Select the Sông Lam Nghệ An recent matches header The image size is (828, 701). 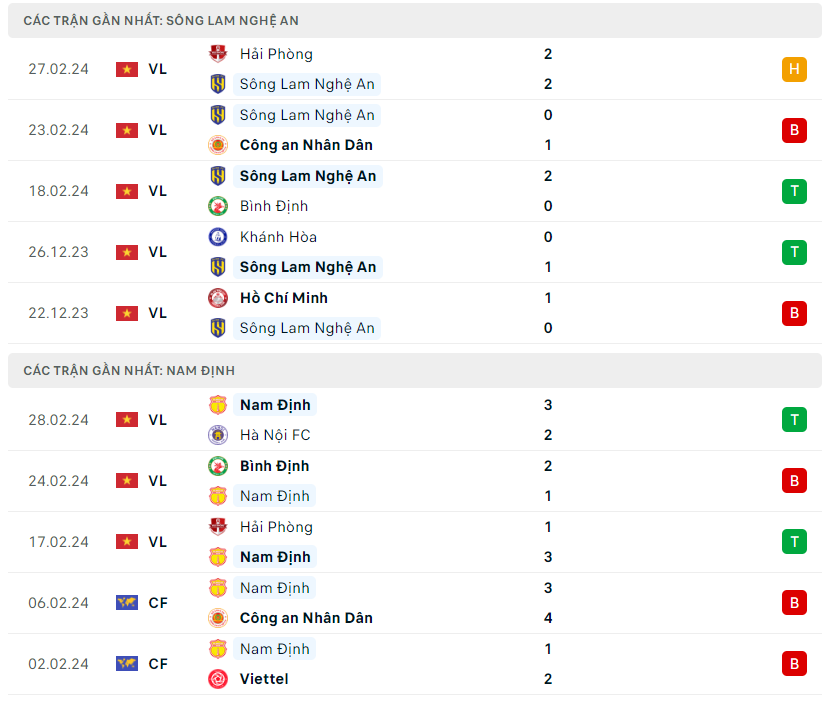pos(161,21)
